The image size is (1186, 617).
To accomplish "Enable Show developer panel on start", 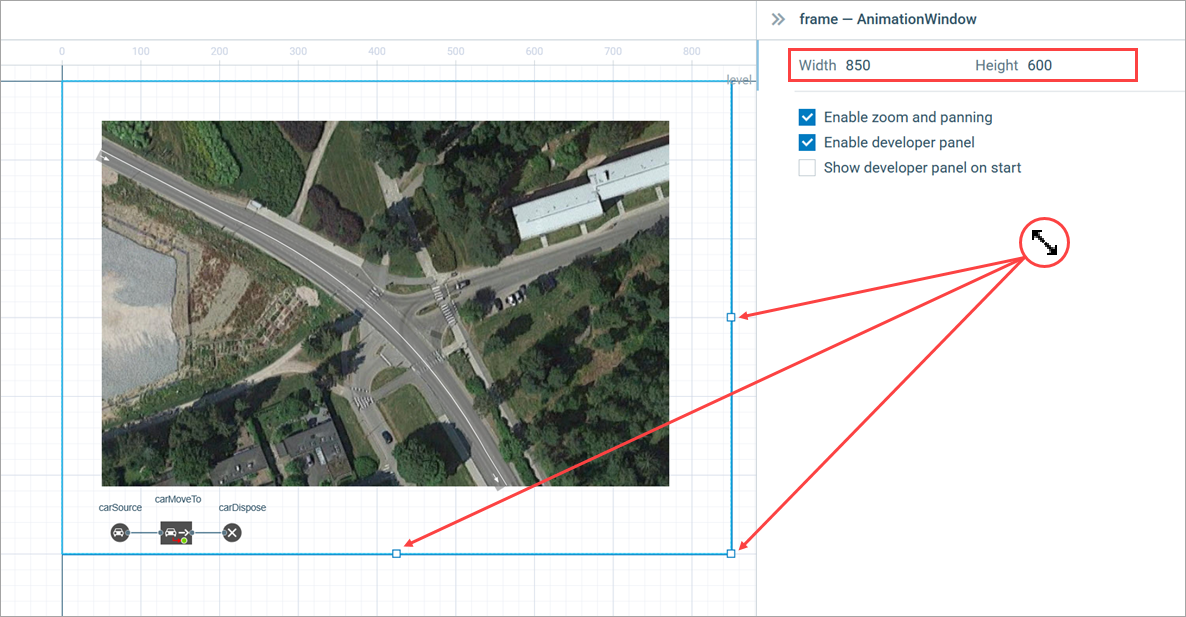I will click(807, 168).
